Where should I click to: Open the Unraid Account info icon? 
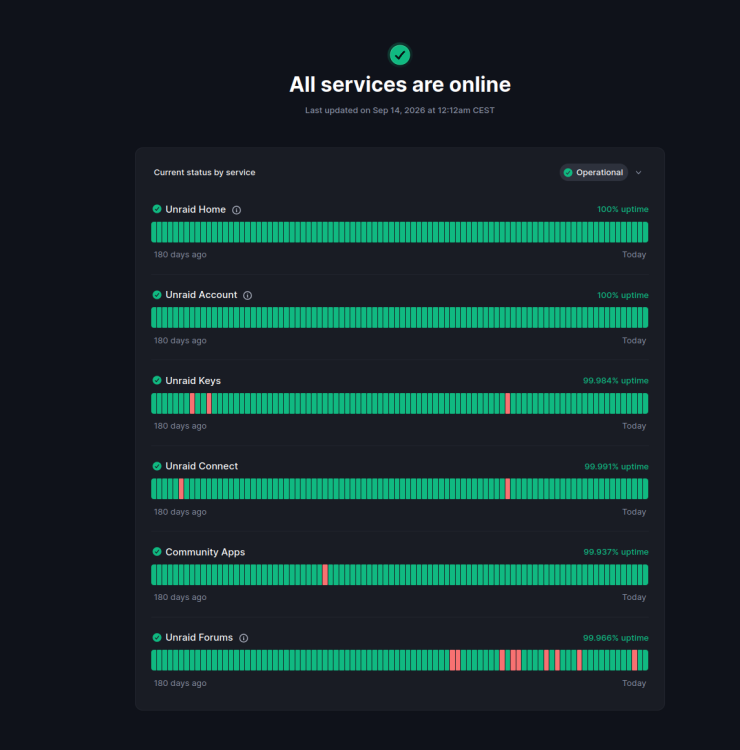click(x=247, y=296)
